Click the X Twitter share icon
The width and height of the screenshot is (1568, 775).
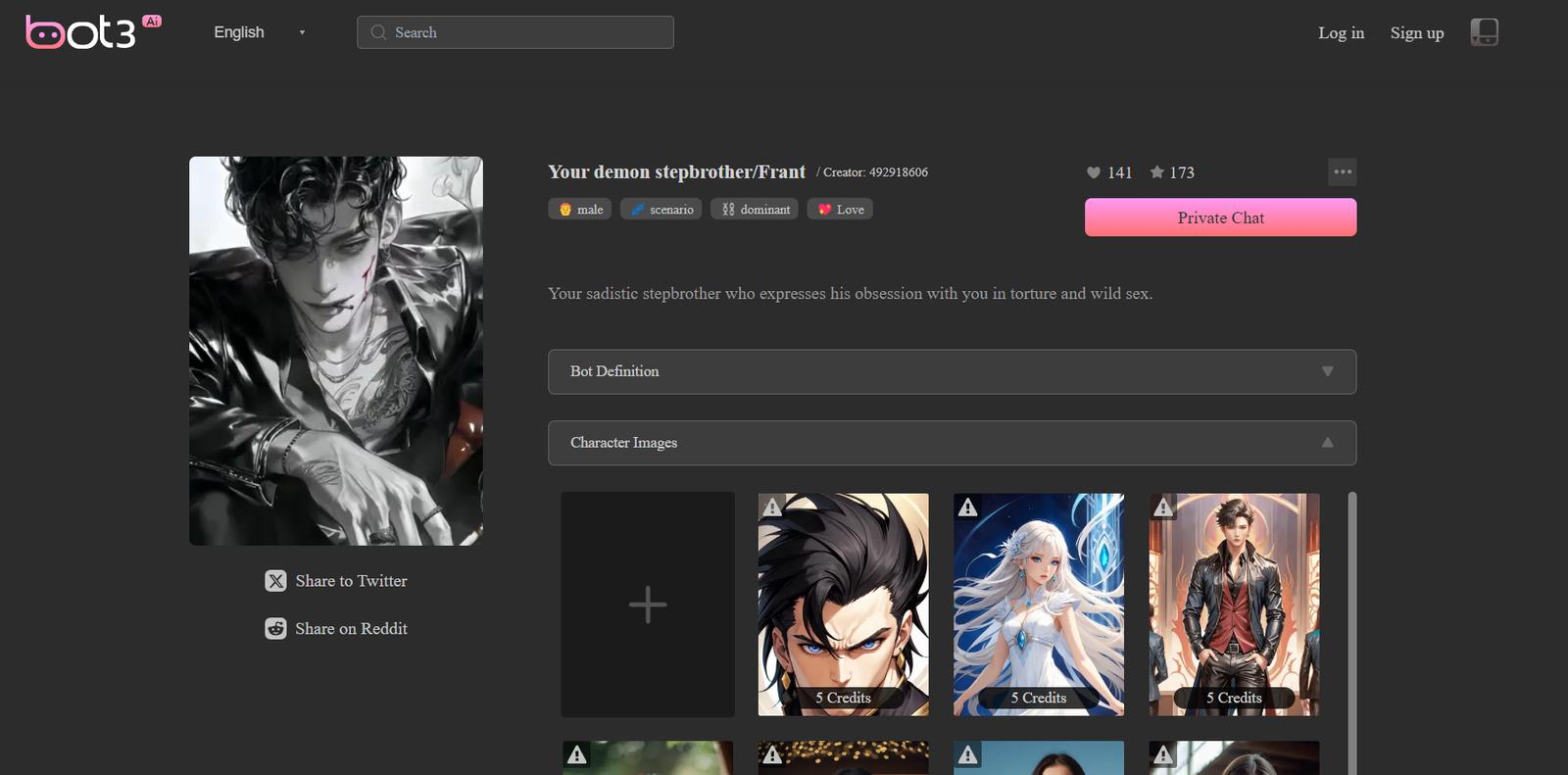(276, 581)
